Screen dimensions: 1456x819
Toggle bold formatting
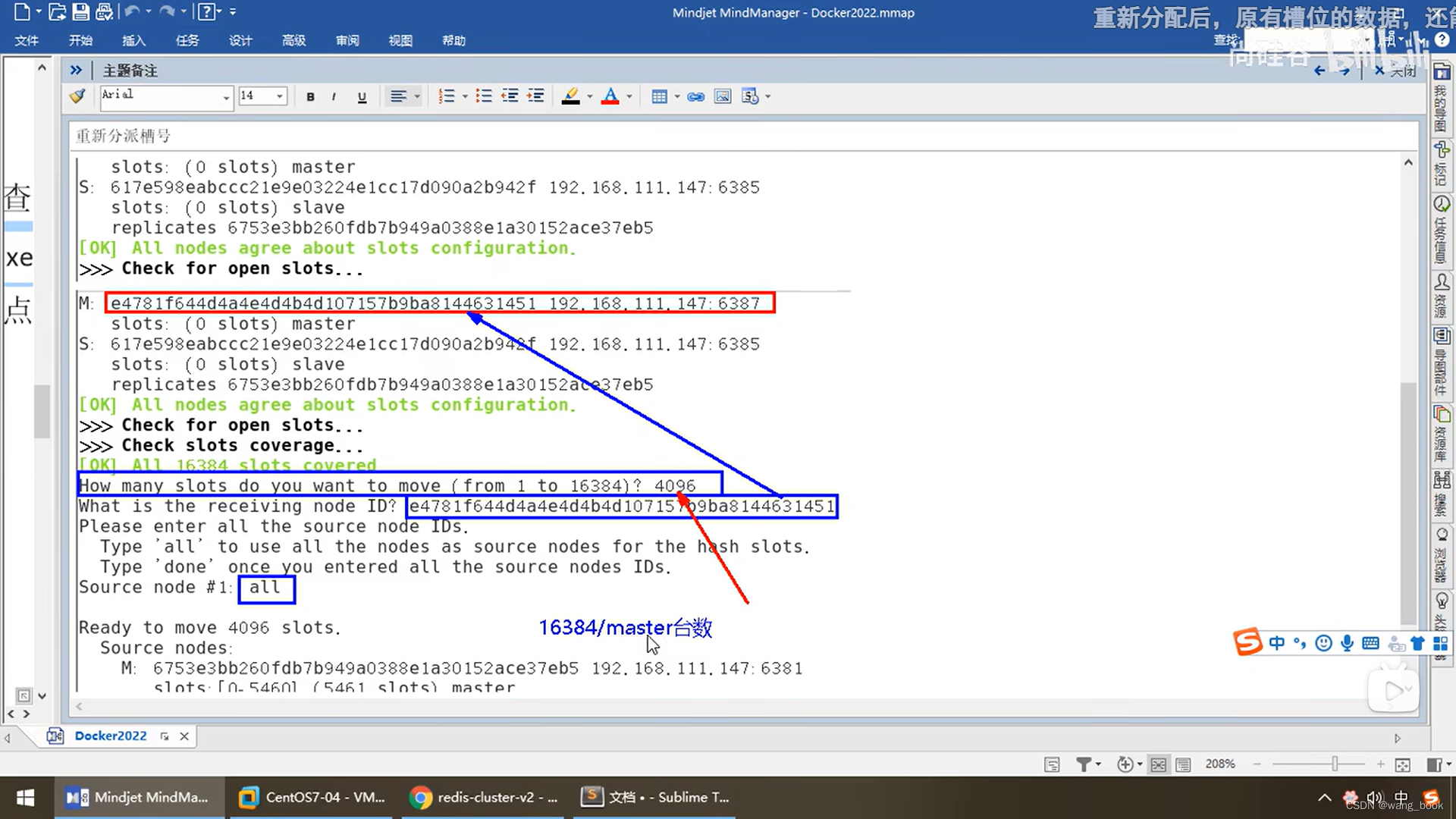[x=310, y=96]
